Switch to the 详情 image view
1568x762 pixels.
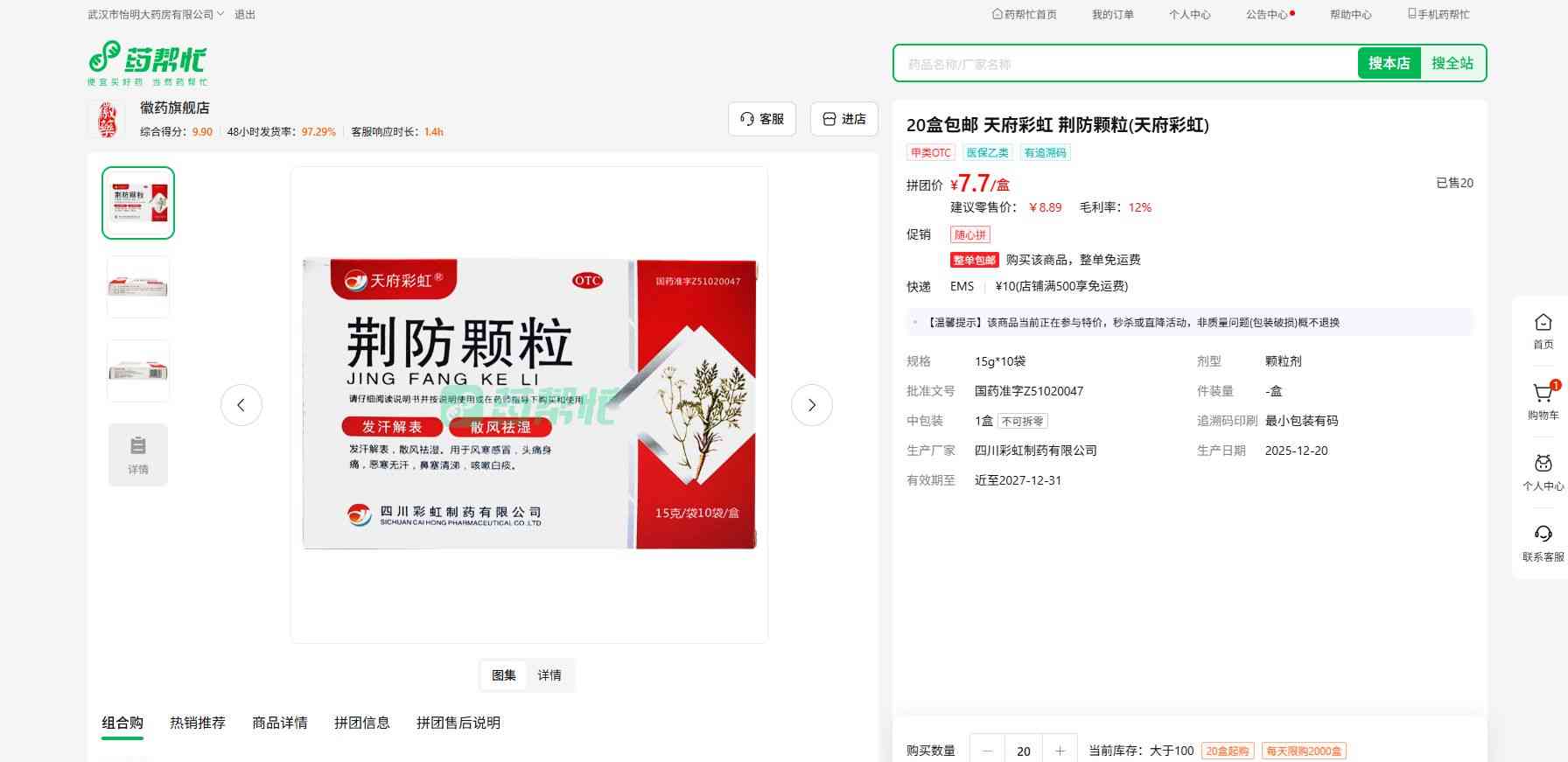tap(549, 675)
